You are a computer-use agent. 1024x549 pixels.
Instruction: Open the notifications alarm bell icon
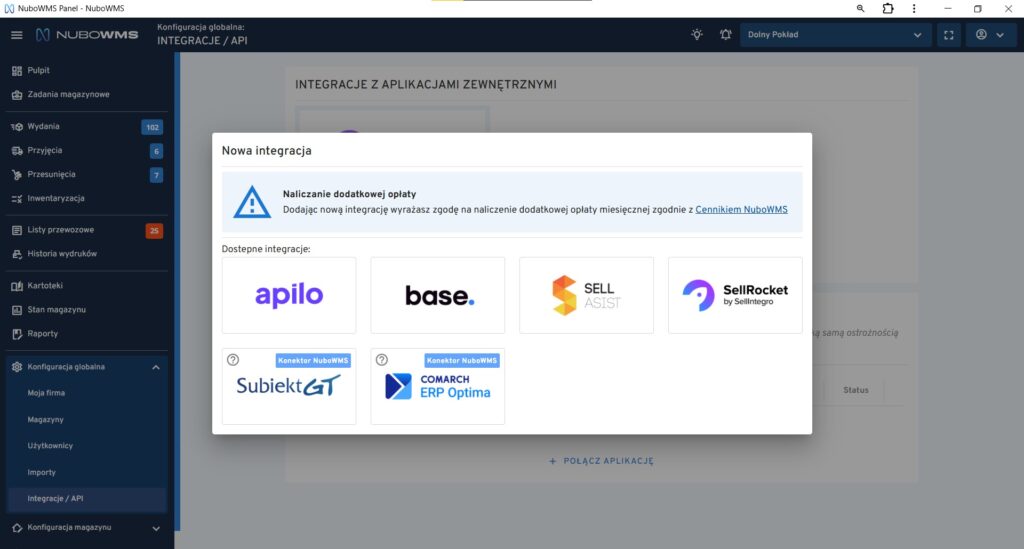725,35
